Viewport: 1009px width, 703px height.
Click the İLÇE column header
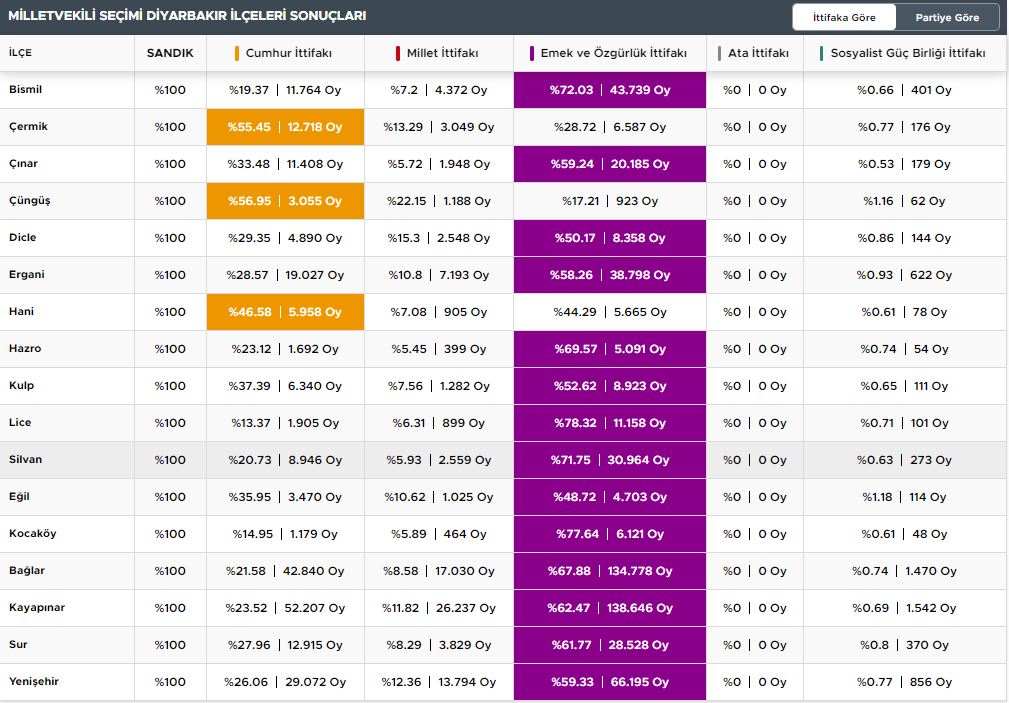(20, 53)
